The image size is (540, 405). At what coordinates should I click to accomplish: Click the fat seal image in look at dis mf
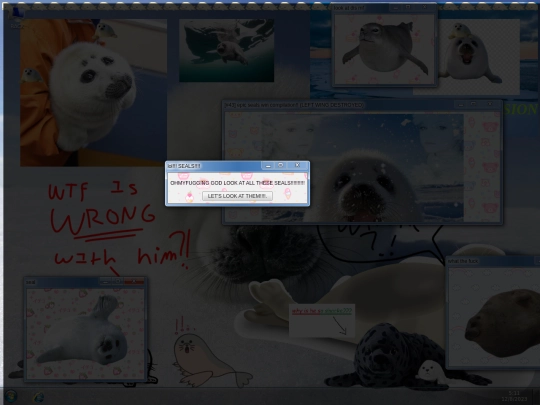385,48
